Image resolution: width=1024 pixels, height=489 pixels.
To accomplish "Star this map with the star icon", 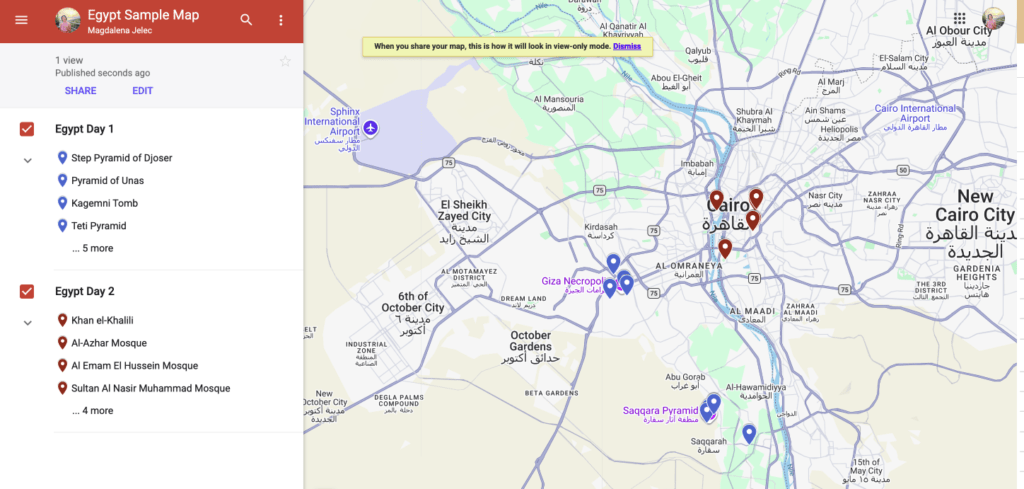I will click(x=285, y=61).
